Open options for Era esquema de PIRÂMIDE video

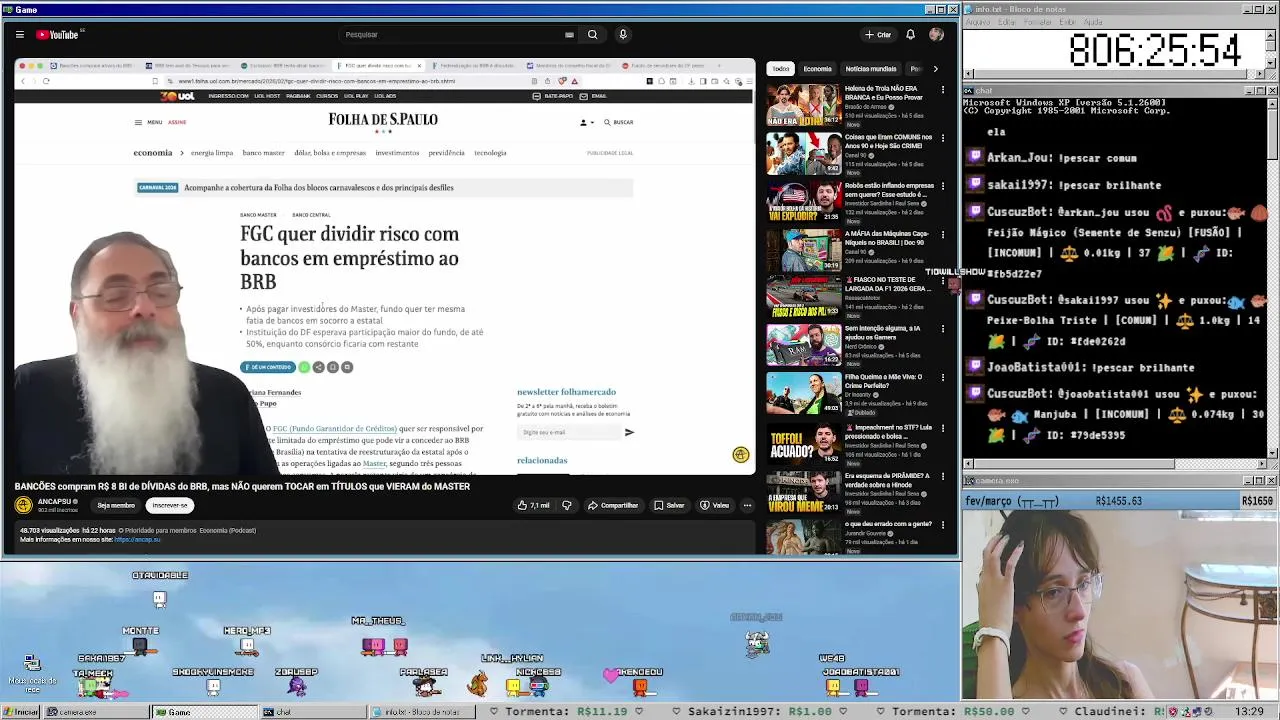(942, 476)
